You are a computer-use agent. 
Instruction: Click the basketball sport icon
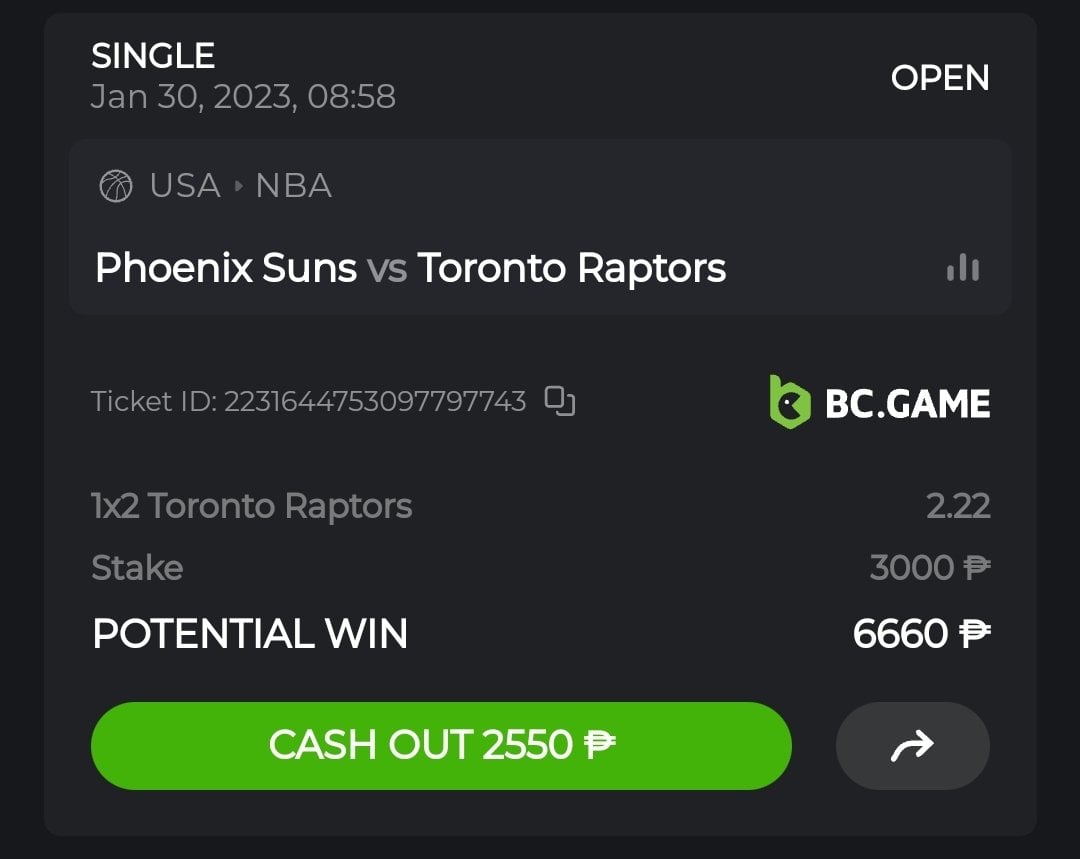pos(116,186)
